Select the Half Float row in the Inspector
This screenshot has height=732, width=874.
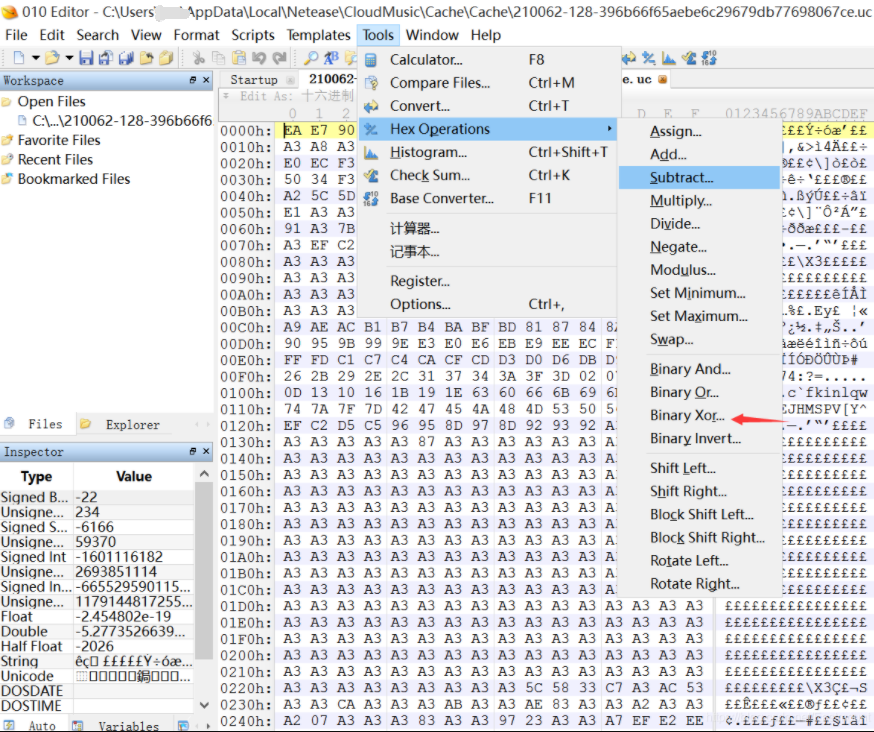[x=98, y=646]
